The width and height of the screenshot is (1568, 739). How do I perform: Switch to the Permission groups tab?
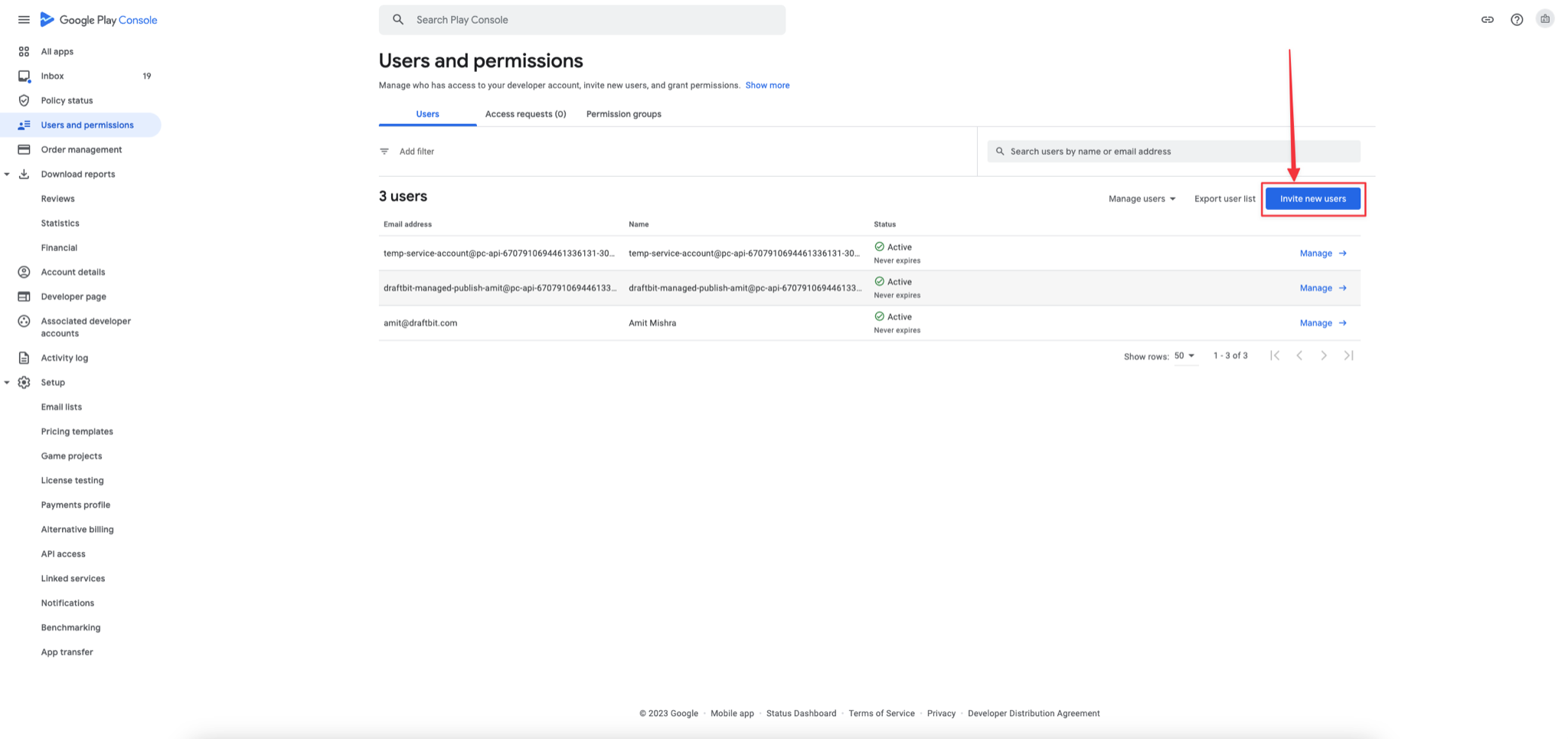tap(623, 114)
